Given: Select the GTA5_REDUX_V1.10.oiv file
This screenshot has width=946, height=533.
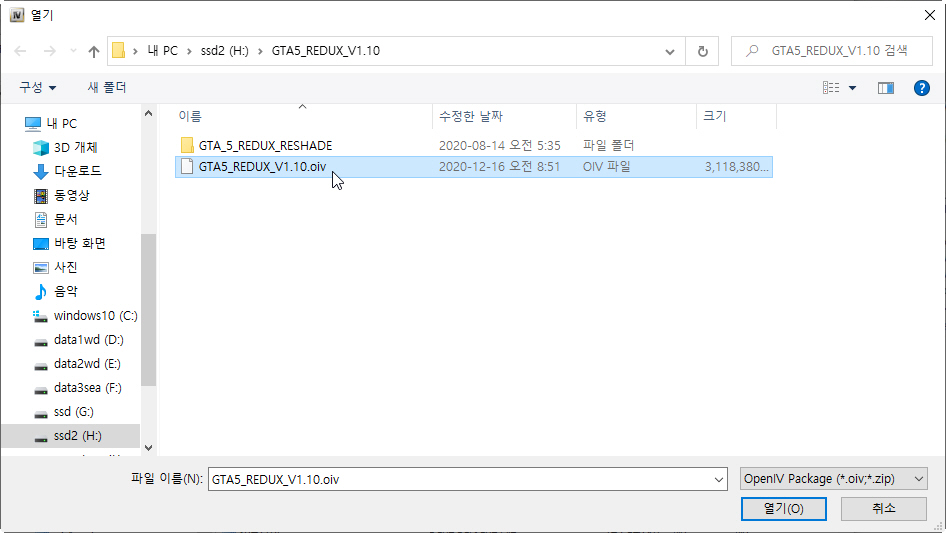Looking at the screenshot, I should tap(262, 167).
